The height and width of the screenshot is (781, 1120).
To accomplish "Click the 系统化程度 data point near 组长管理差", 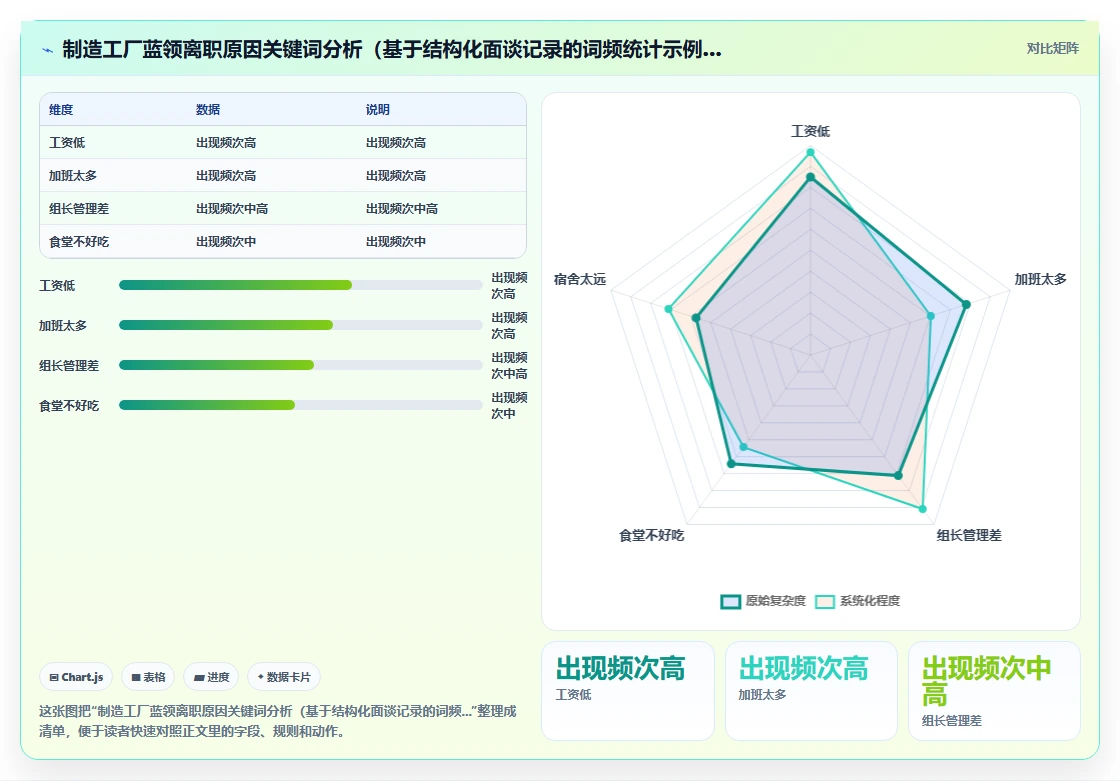I will 922,509.
